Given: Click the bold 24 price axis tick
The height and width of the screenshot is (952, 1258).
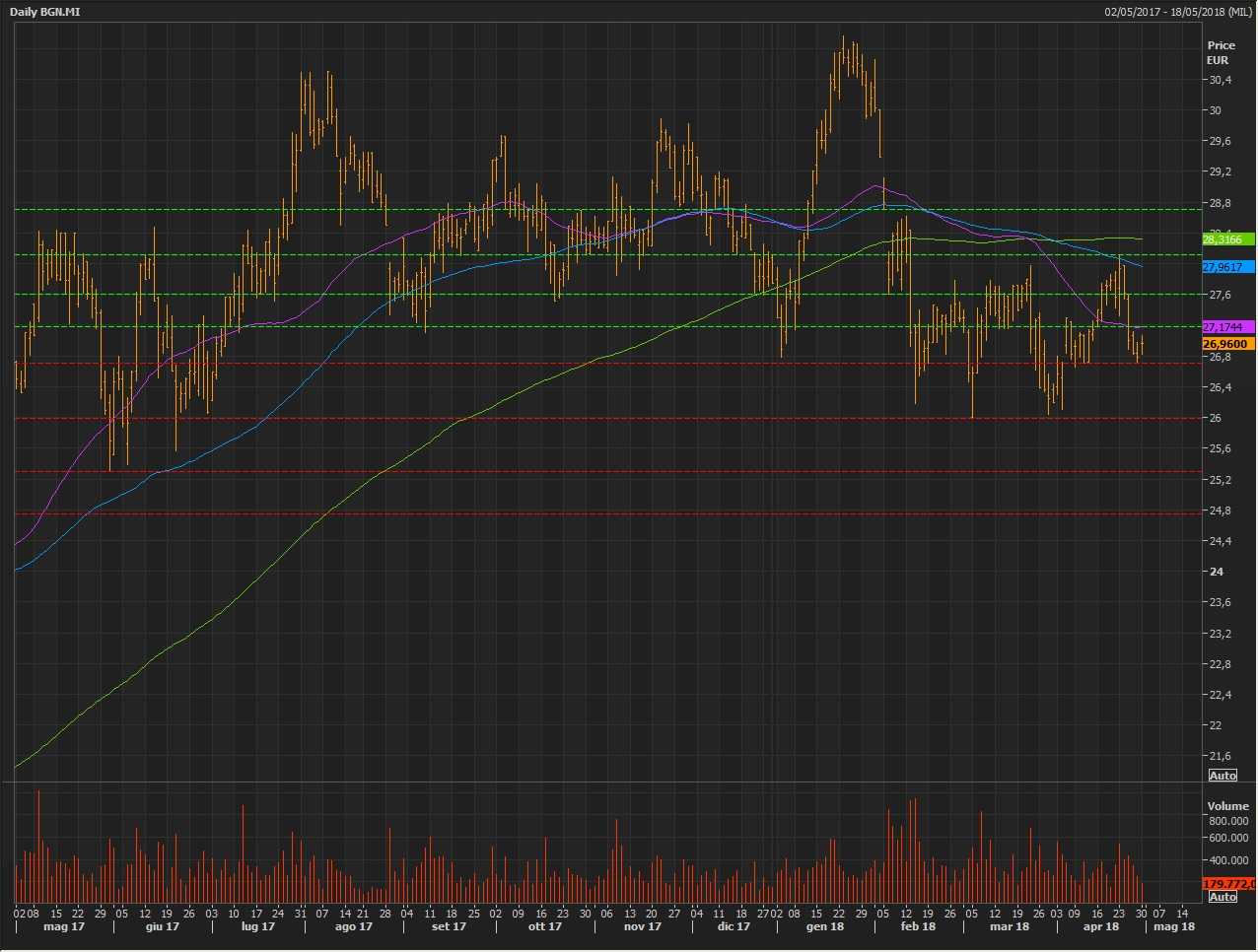Looking at the screenshot, I should 1217,572.
